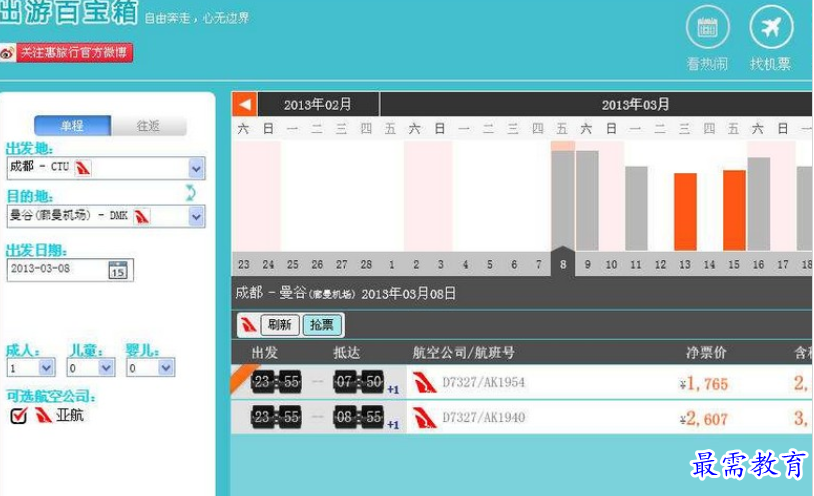Swap departure and destination arrow icon

point(191,193)
